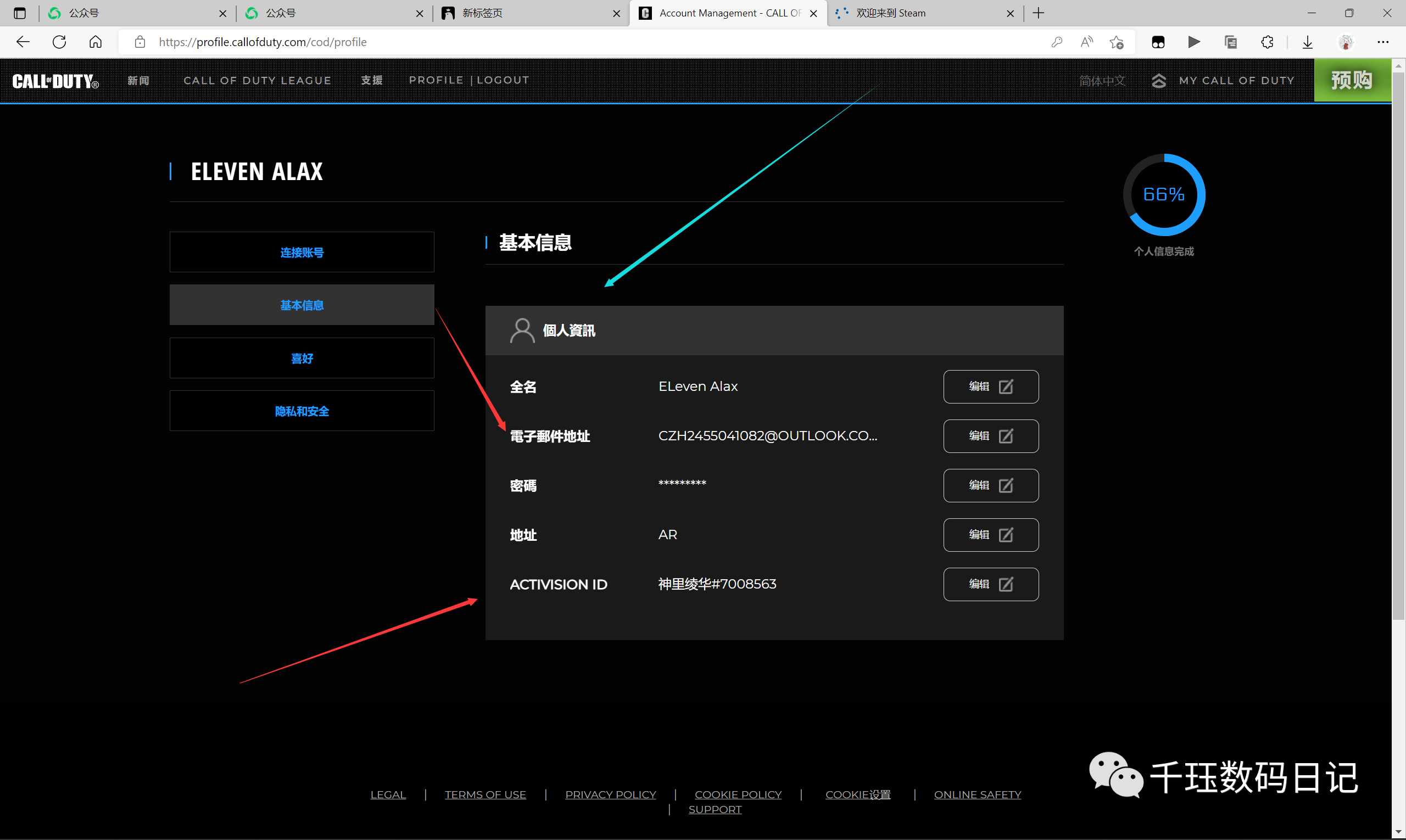Click the read aloud icon

[1087, 42]
